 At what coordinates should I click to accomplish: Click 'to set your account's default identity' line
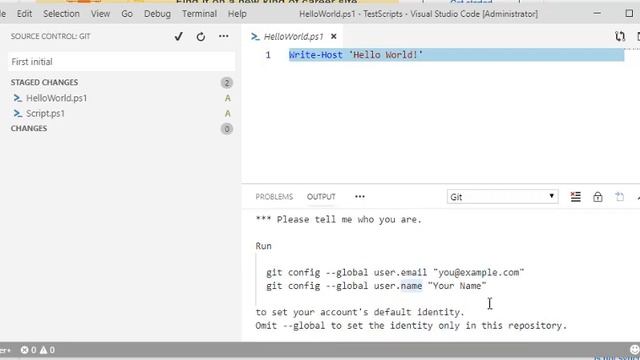[x=360, y=312]
